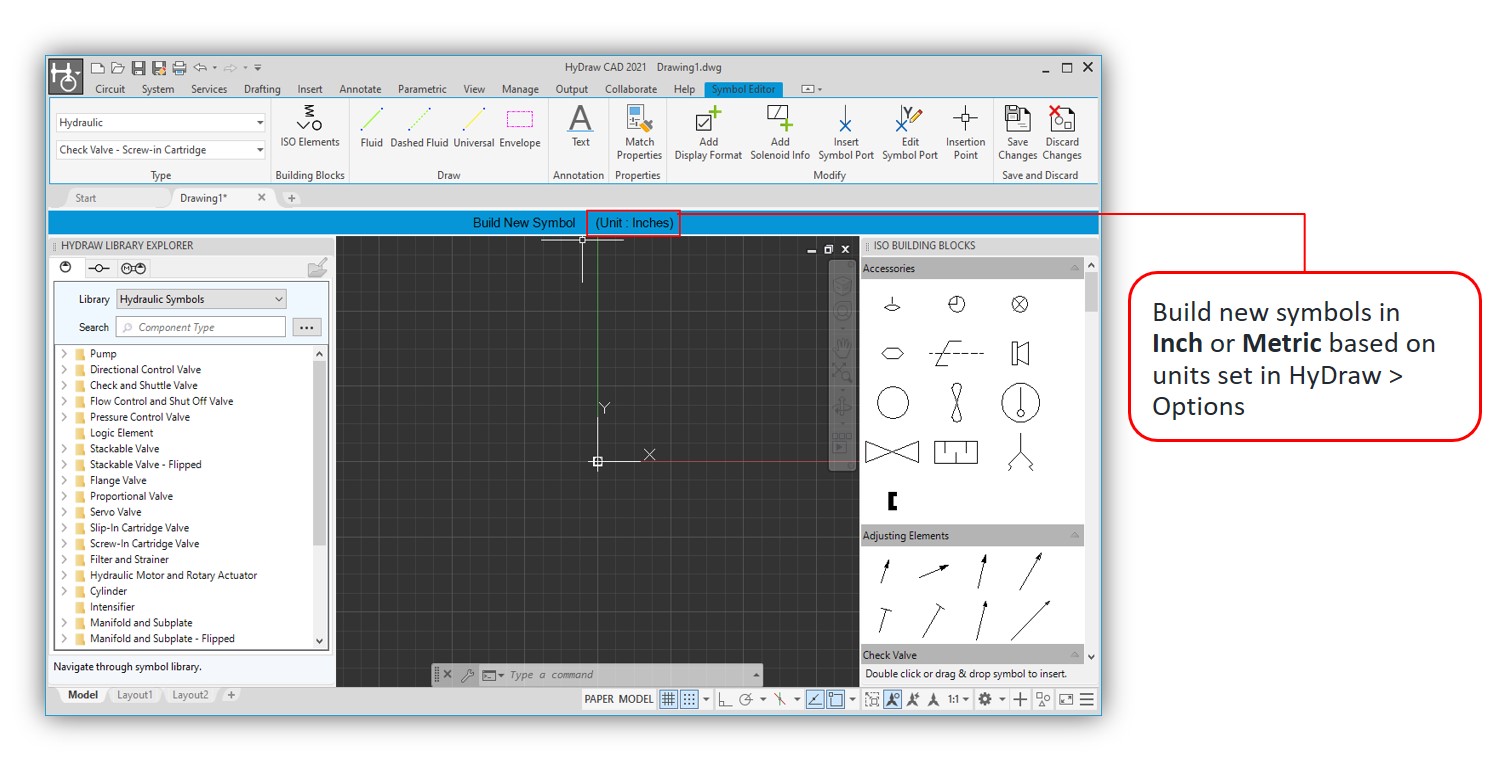
Task: Toggle the 2D object snap
Action: 835,699
